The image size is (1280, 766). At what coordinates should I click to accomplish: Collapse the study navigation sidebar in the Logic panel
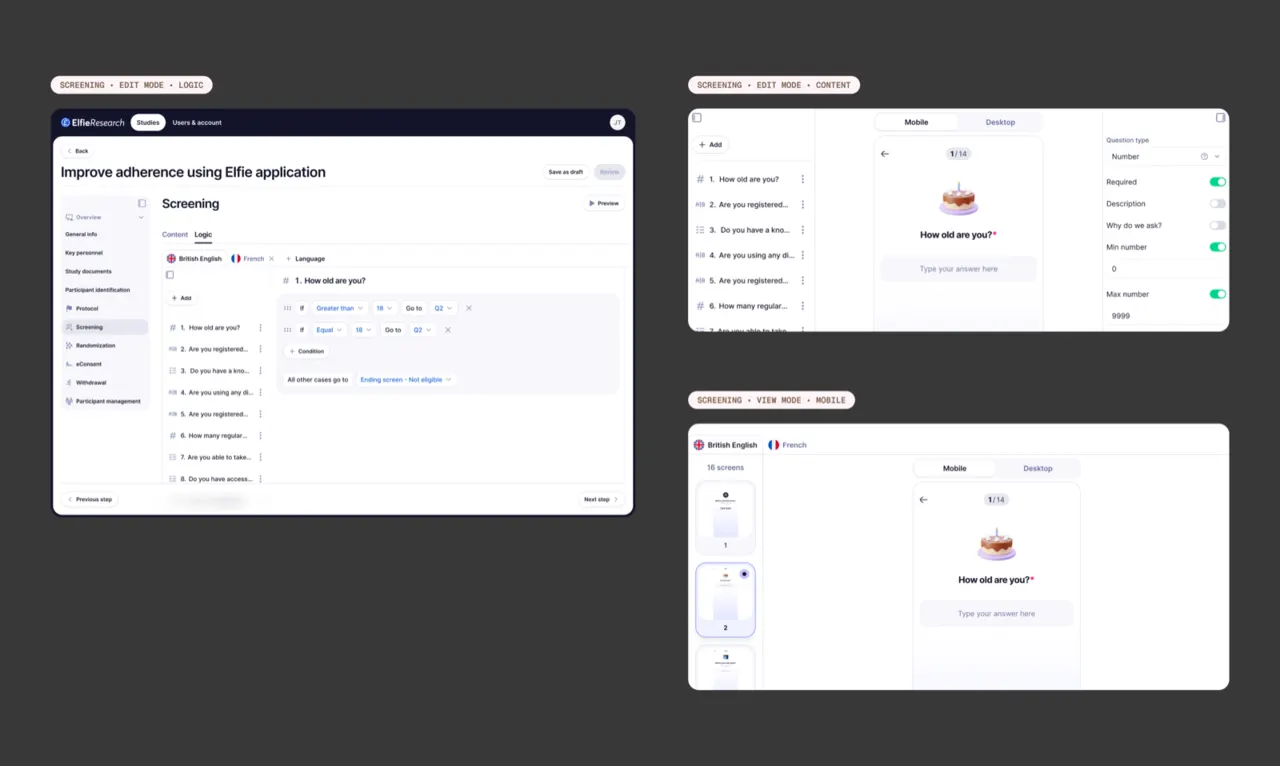[142, 203]
